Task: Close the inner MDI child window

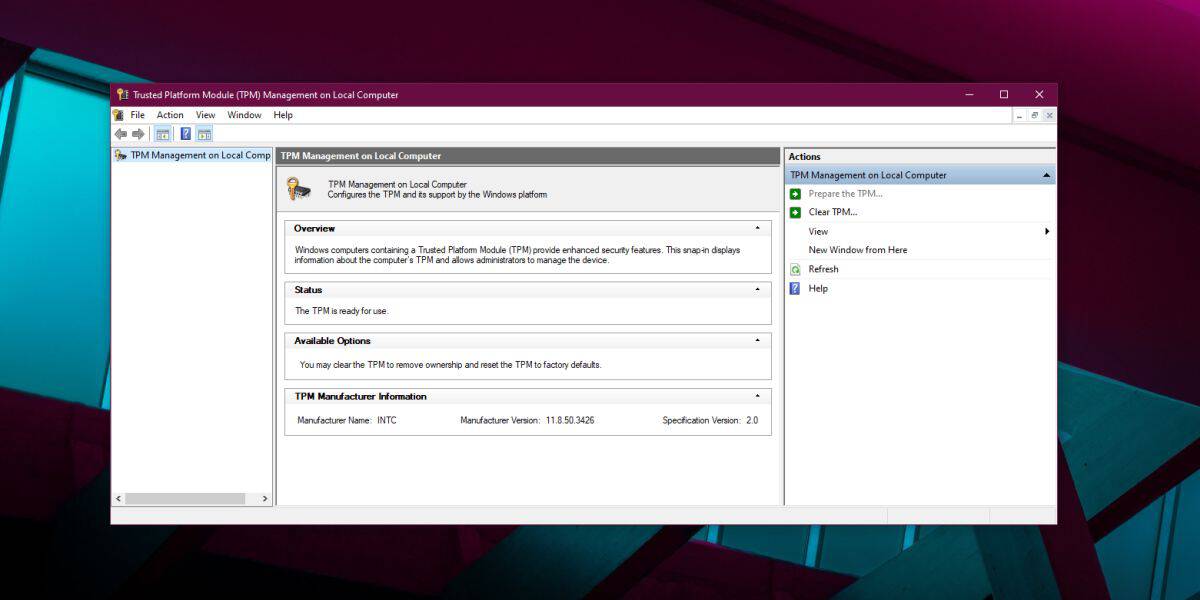Action: coord(1048,115)
